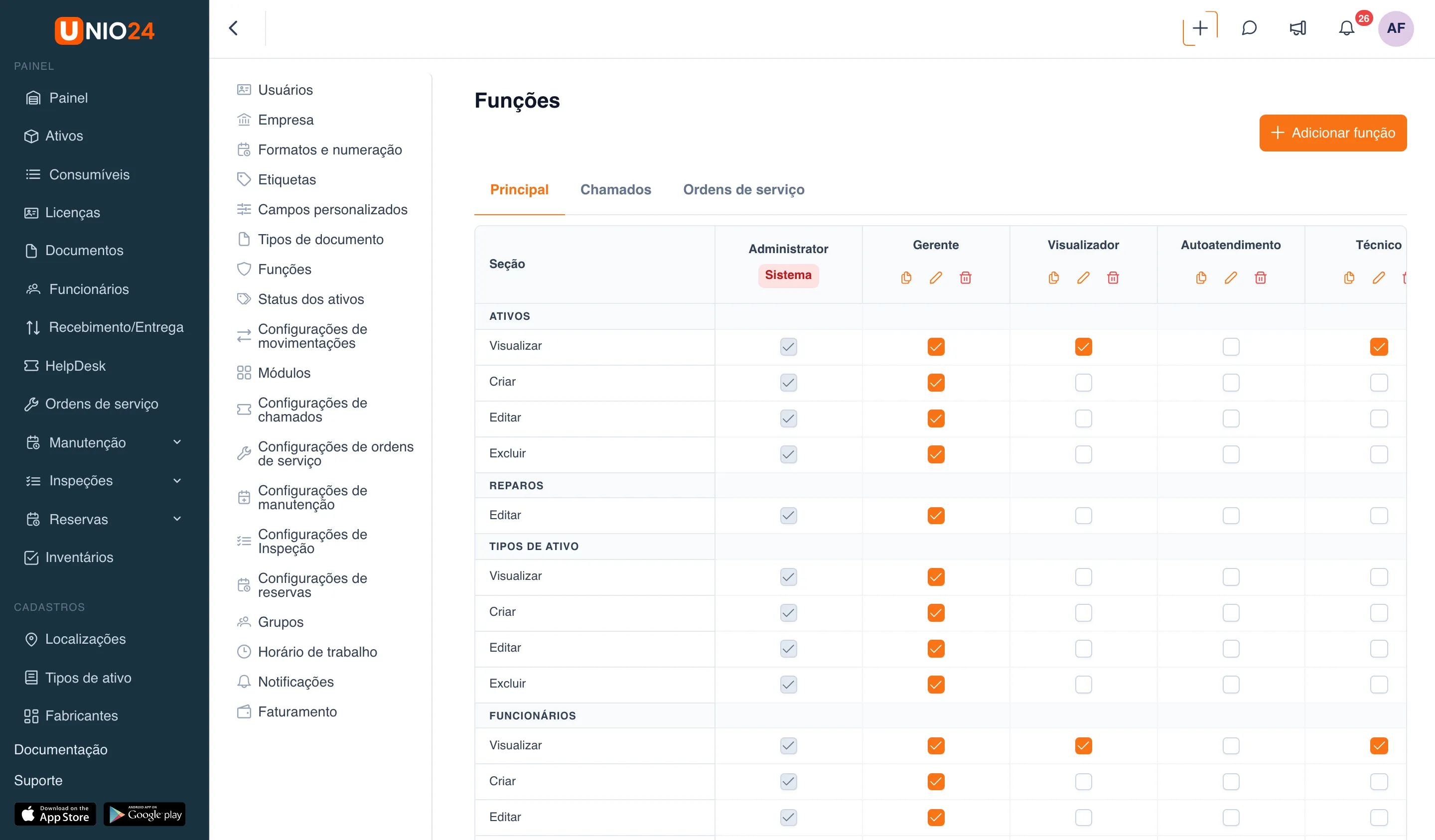Delete the Autoatendimento role with trash icon
Viewport: 1435px width, 840px height.
[x=1260, y=278]
